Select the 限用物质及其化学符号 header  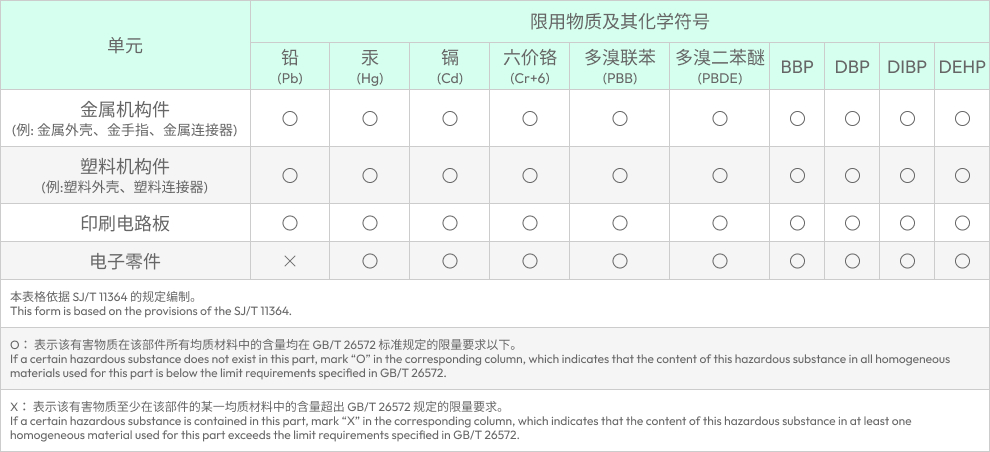tap(619, 22)
